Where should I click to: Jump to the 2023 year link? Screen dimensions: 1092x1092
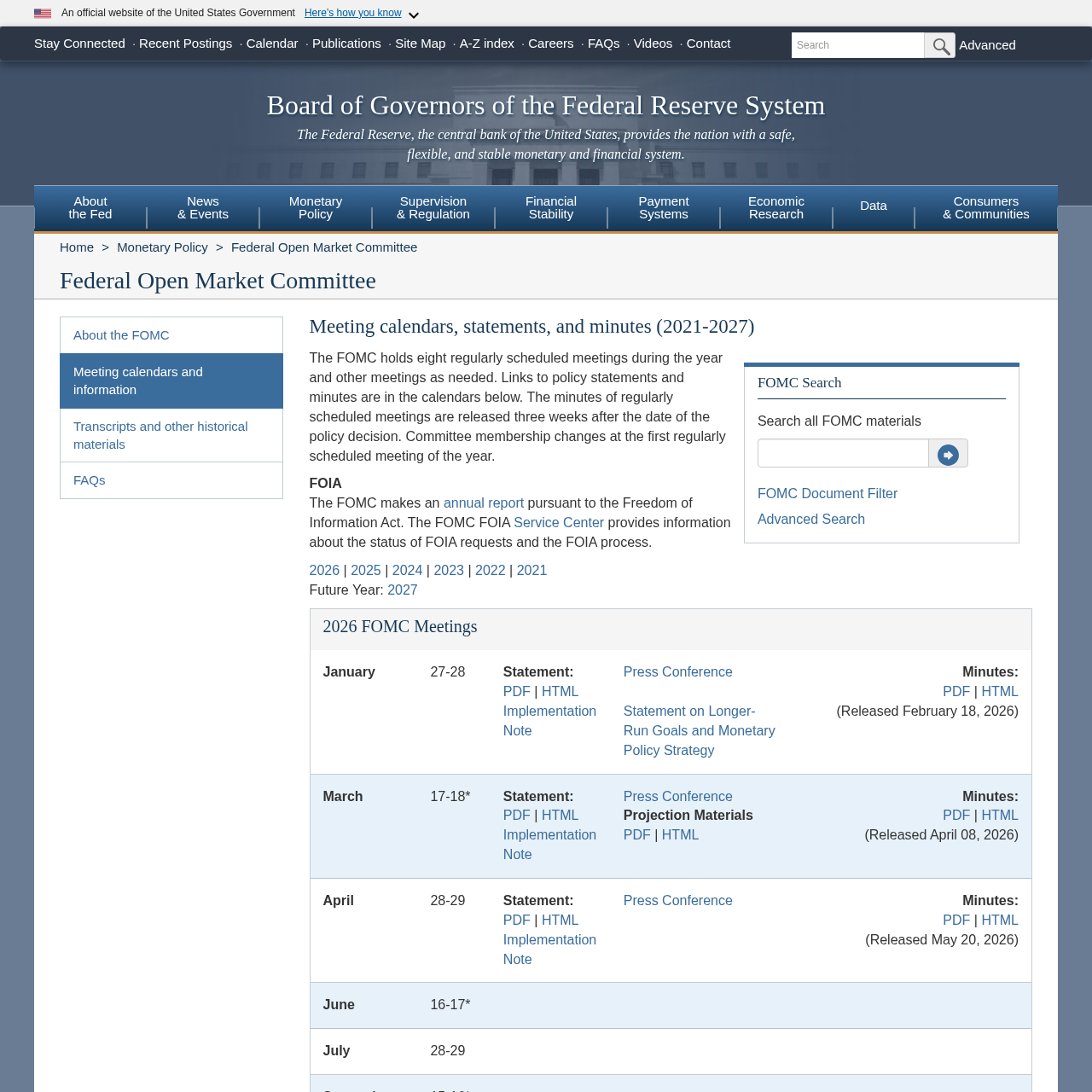(x=449, y=571)
